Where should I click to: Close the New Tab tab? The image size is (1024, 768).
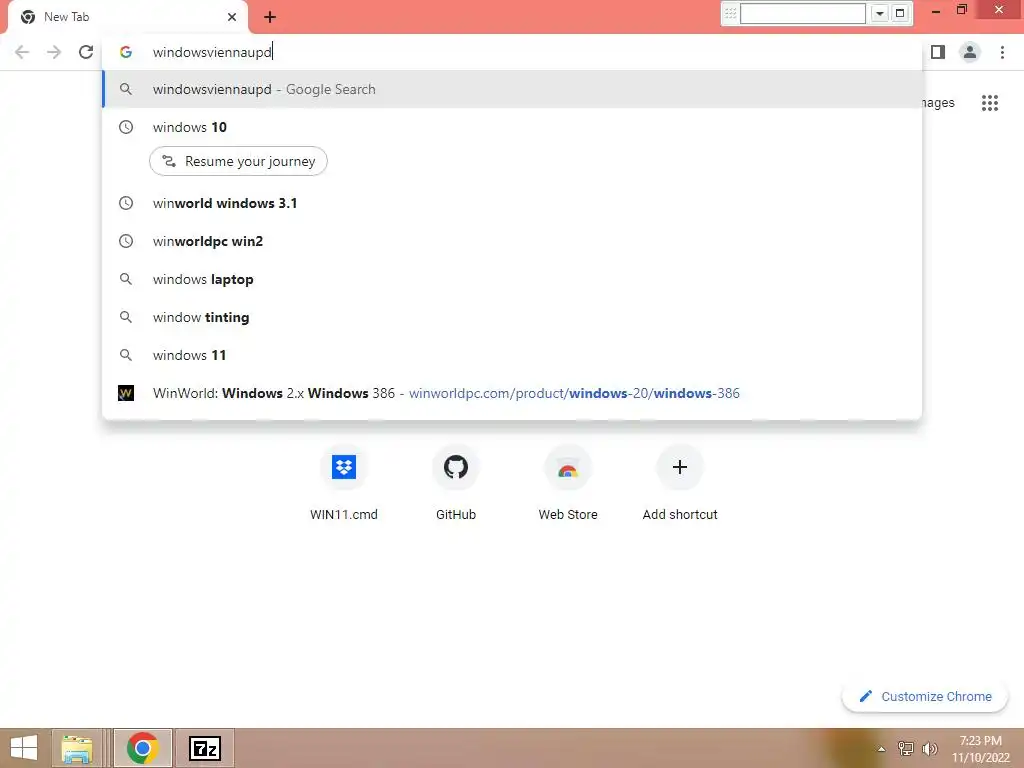[x=232, y=17]
